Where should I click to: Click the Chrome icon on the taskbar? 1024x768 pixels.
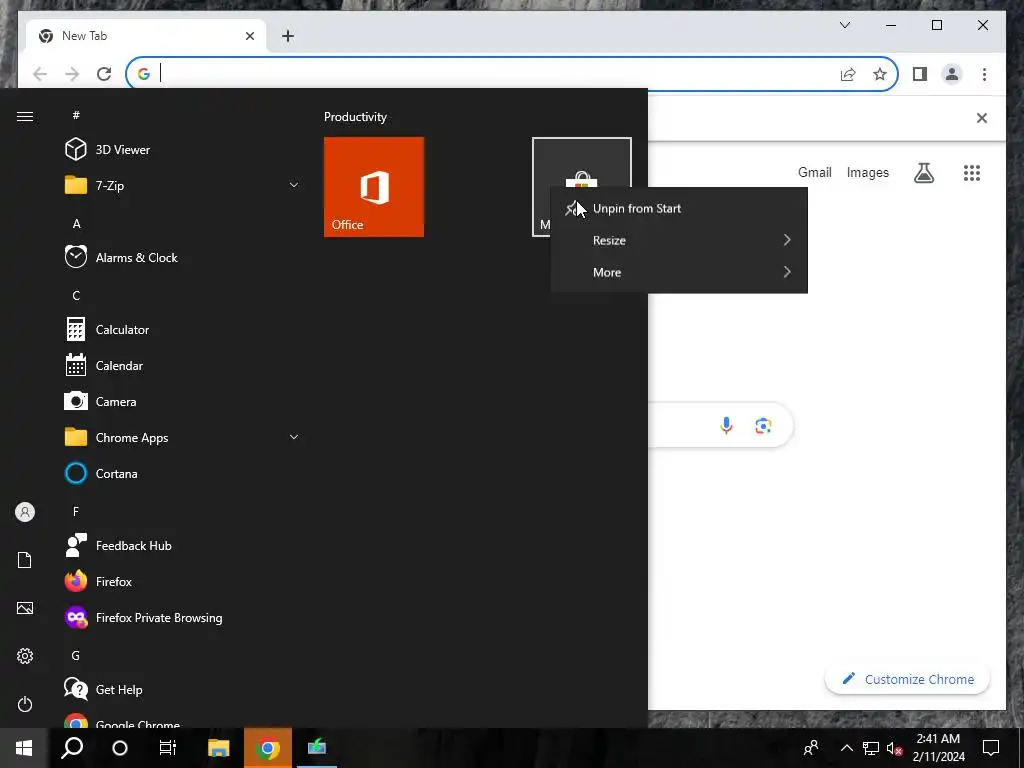pos(268,748)
